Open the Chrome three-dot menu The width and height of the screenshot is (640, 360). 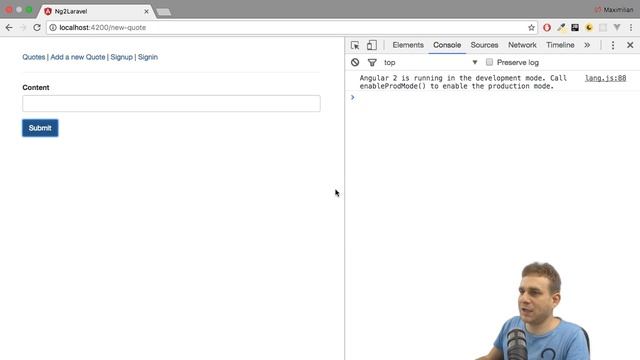pyautogui.click(x=631, y=27)
